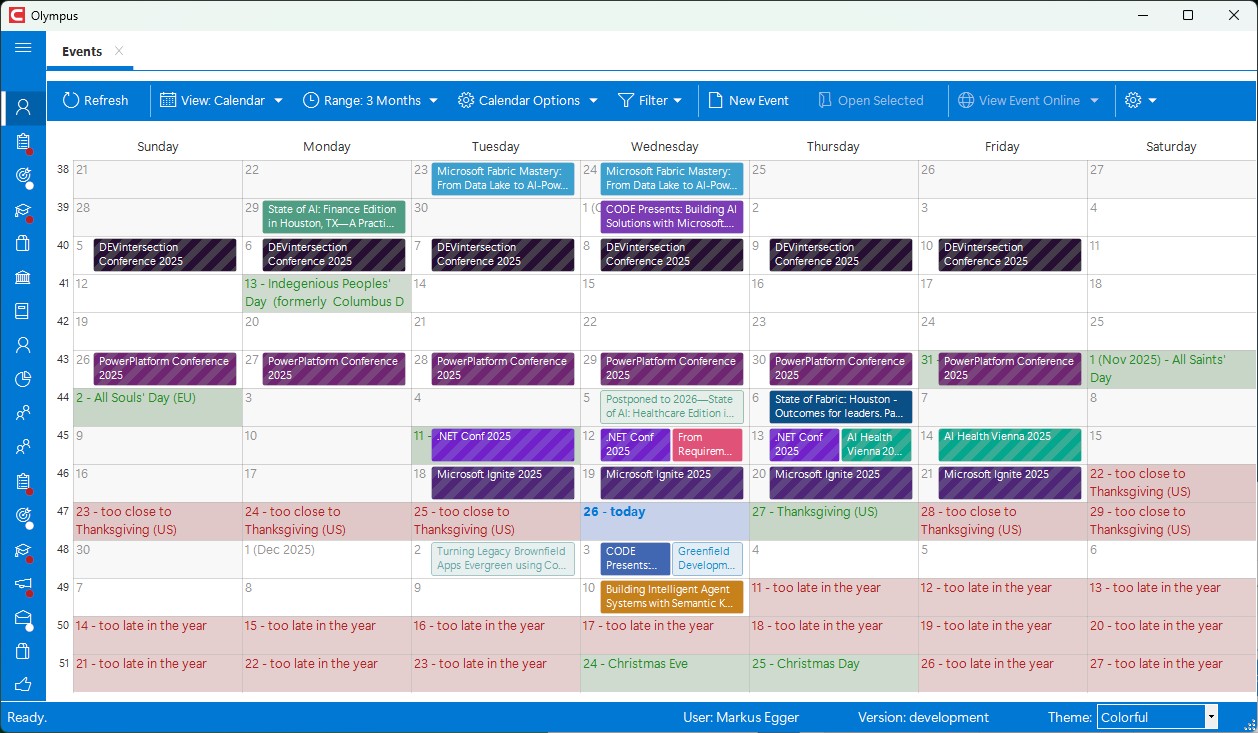Screen dimensions: 1258x733
Task: Select the State of AI: Finance Edition event
Action: click(x=334, y=217)
